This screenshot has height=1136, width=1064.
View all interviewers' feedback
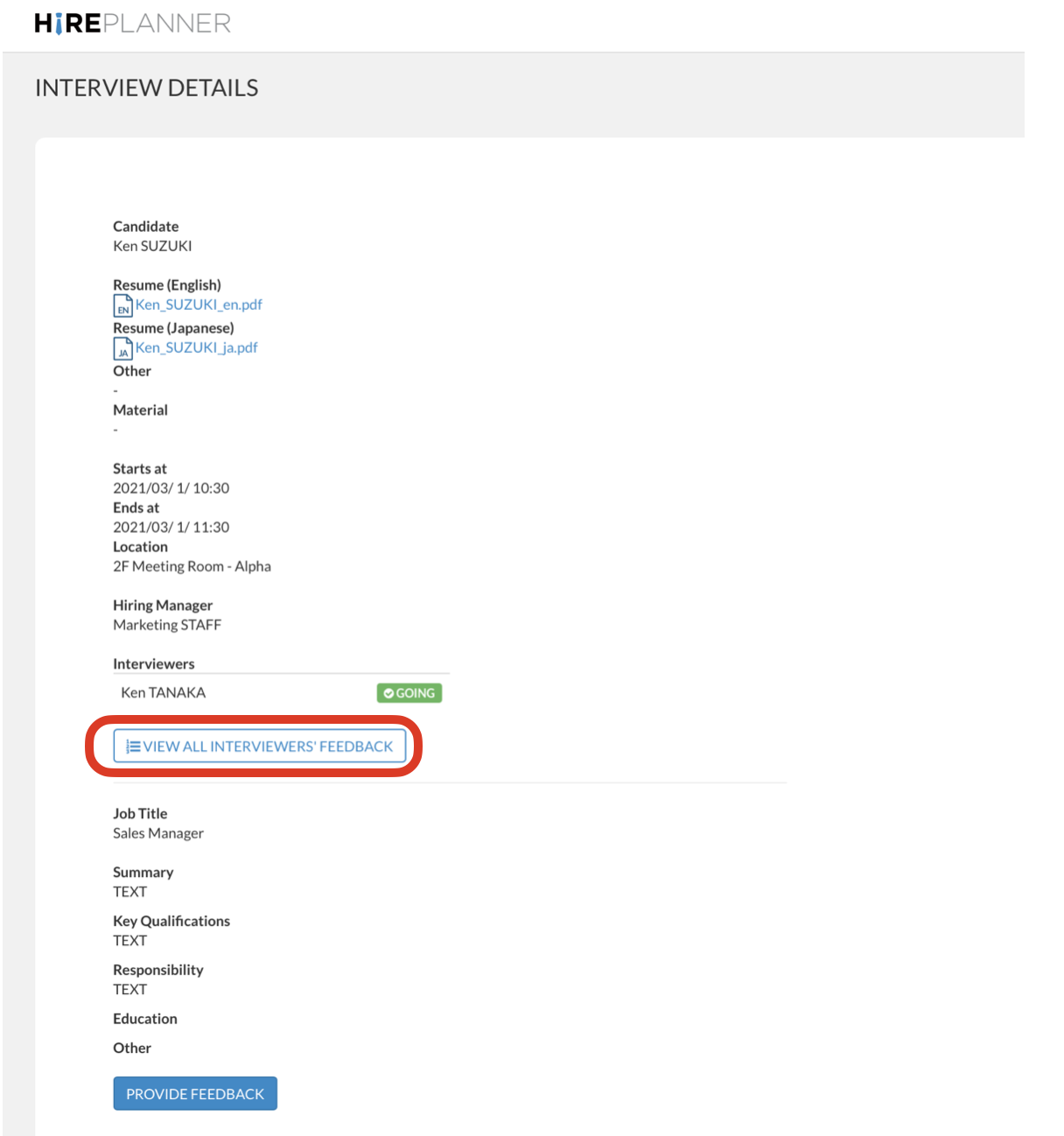click(260, 747)
